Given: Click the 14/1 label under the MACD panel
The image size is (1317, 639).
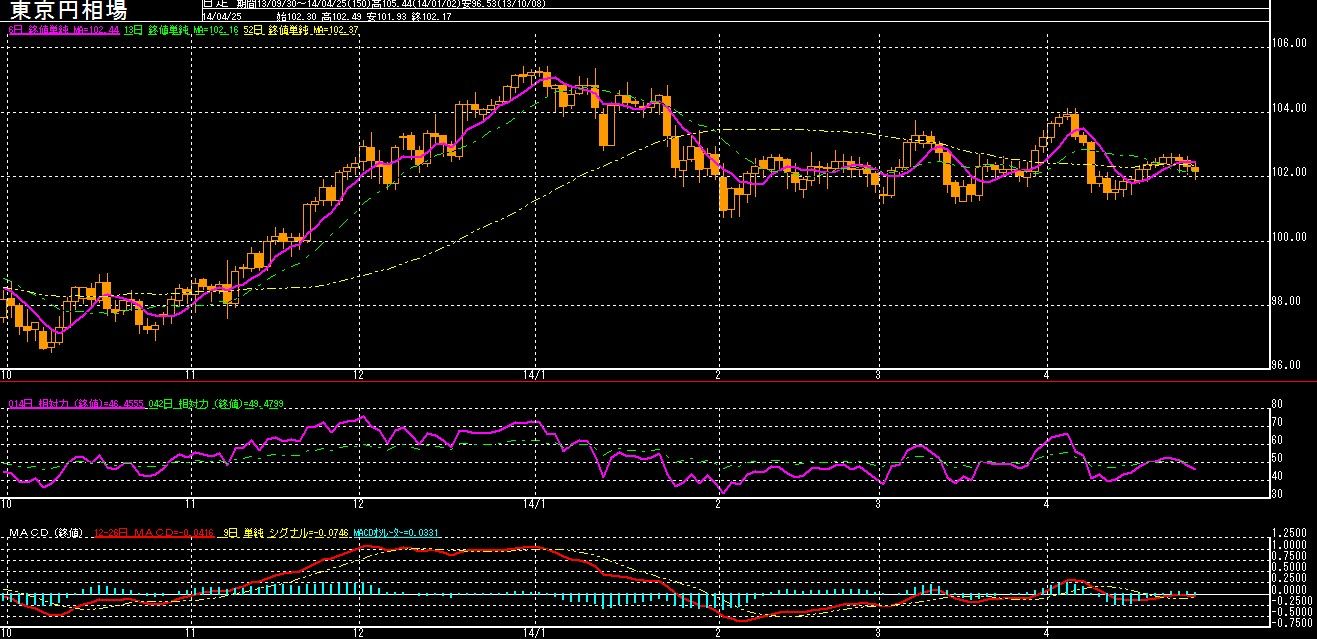Looking at the screenshot, I should click(x=536, y=632).
